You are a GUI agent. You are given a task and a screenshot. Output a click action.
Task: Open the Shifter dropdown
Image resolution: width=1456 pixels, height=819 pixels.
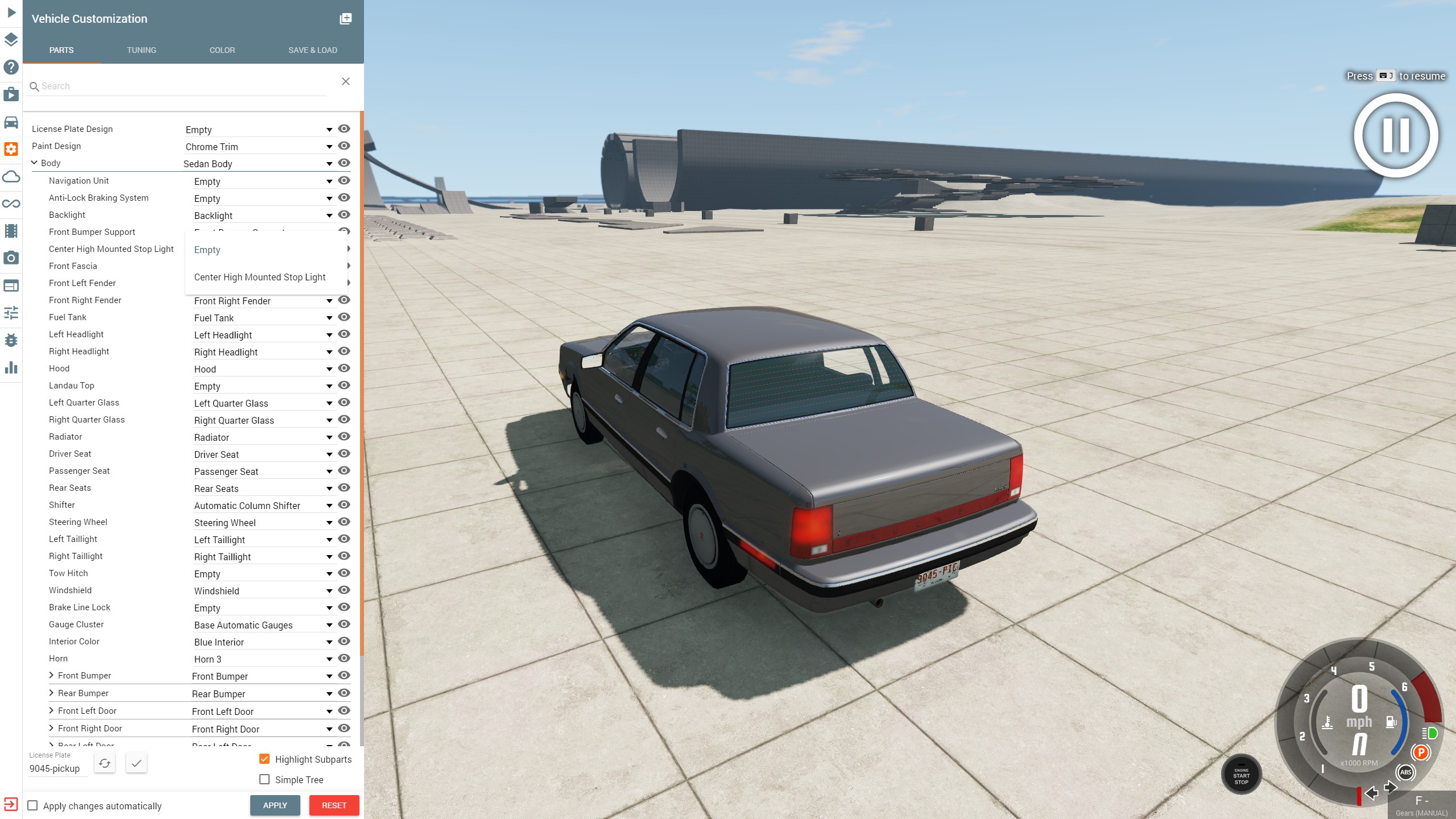click(x=262, y=506)
